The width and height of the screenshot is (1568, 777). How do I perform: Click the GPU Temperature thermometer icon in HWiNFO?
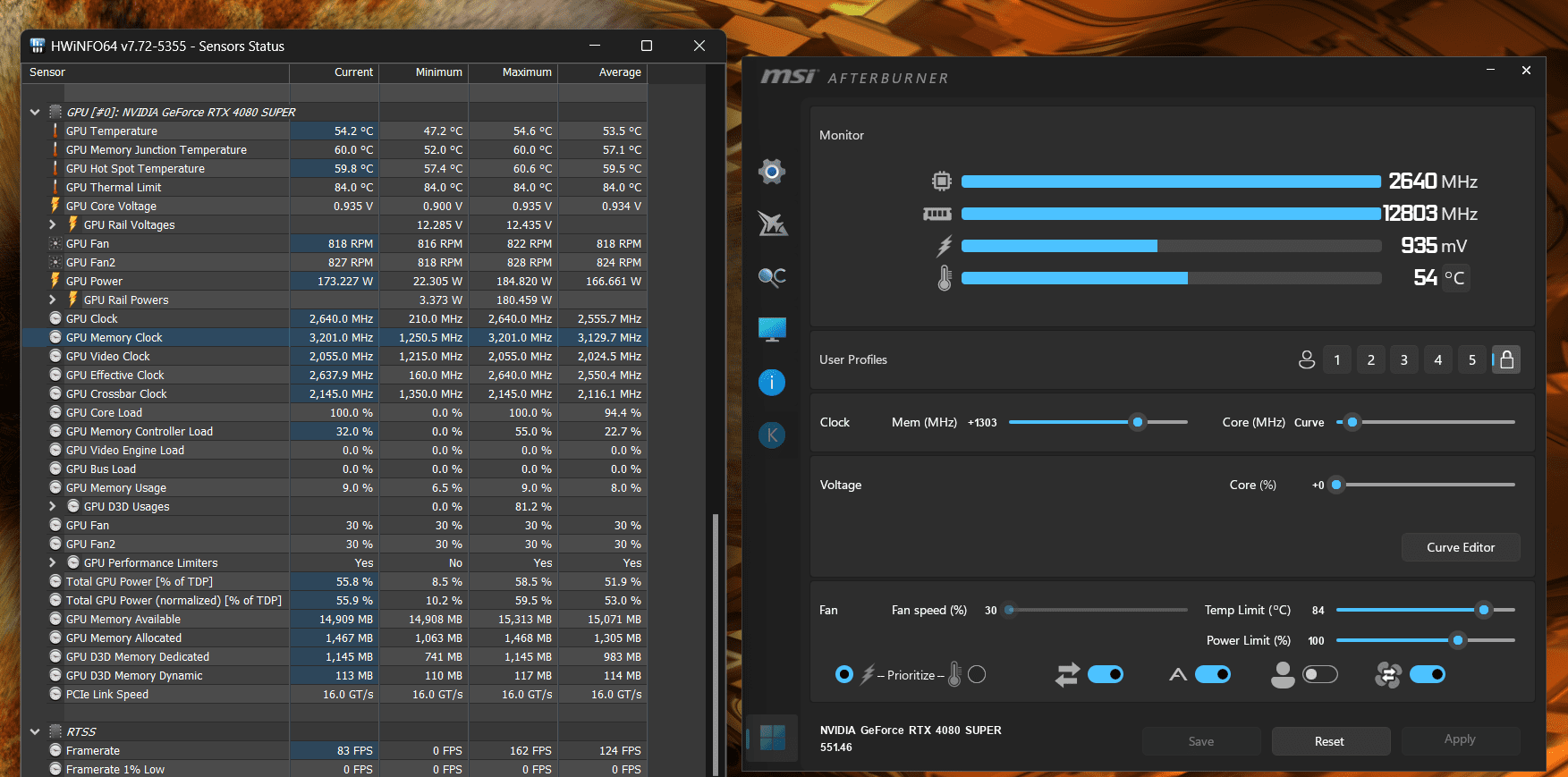coord(55,131)
